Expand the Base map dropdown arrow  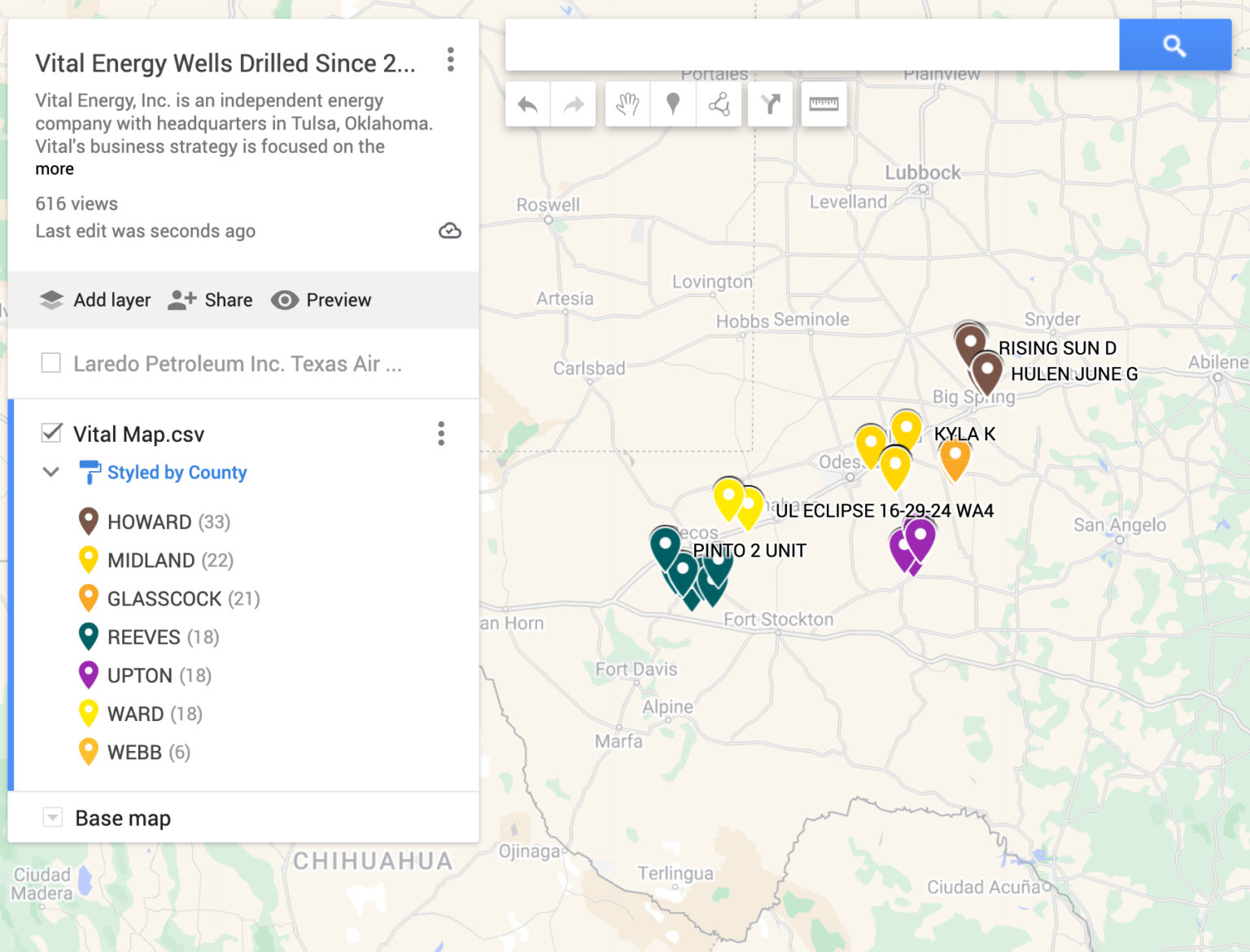52,817
